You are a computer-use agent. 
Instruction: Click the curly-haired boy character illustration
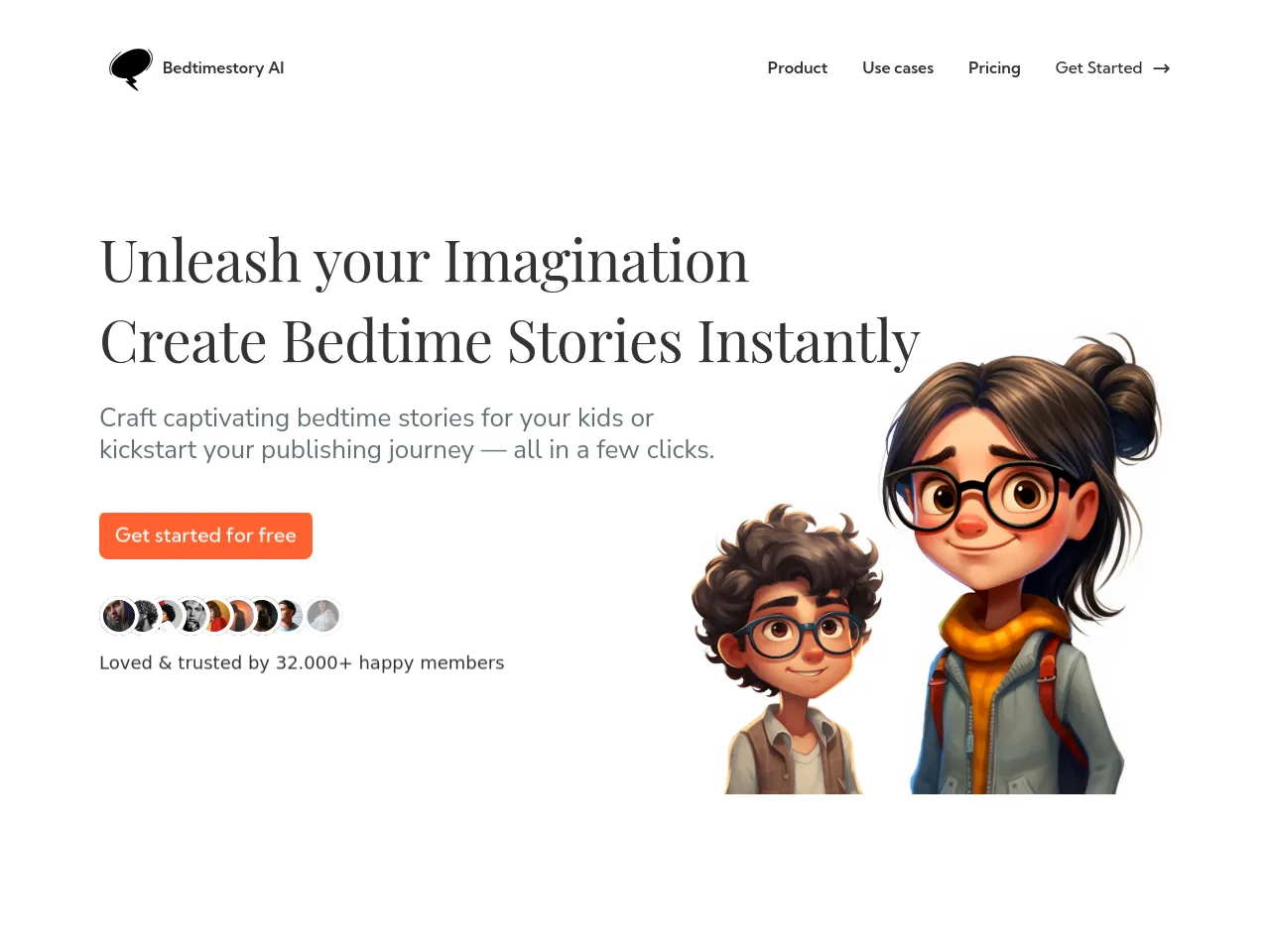[x=789, y=650]
